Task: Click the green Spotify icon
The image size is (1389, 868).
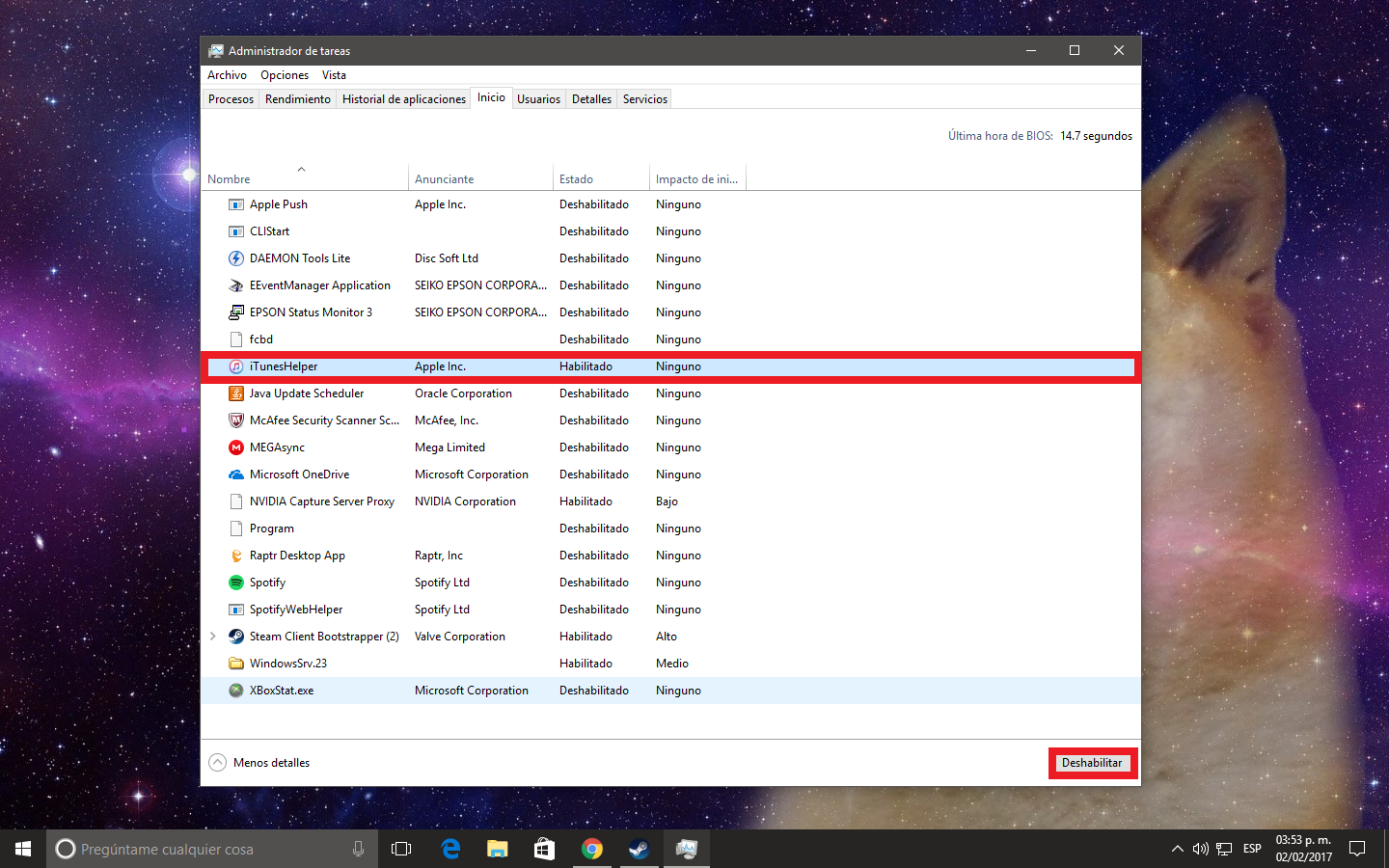Action: click(x=236, y=583)
